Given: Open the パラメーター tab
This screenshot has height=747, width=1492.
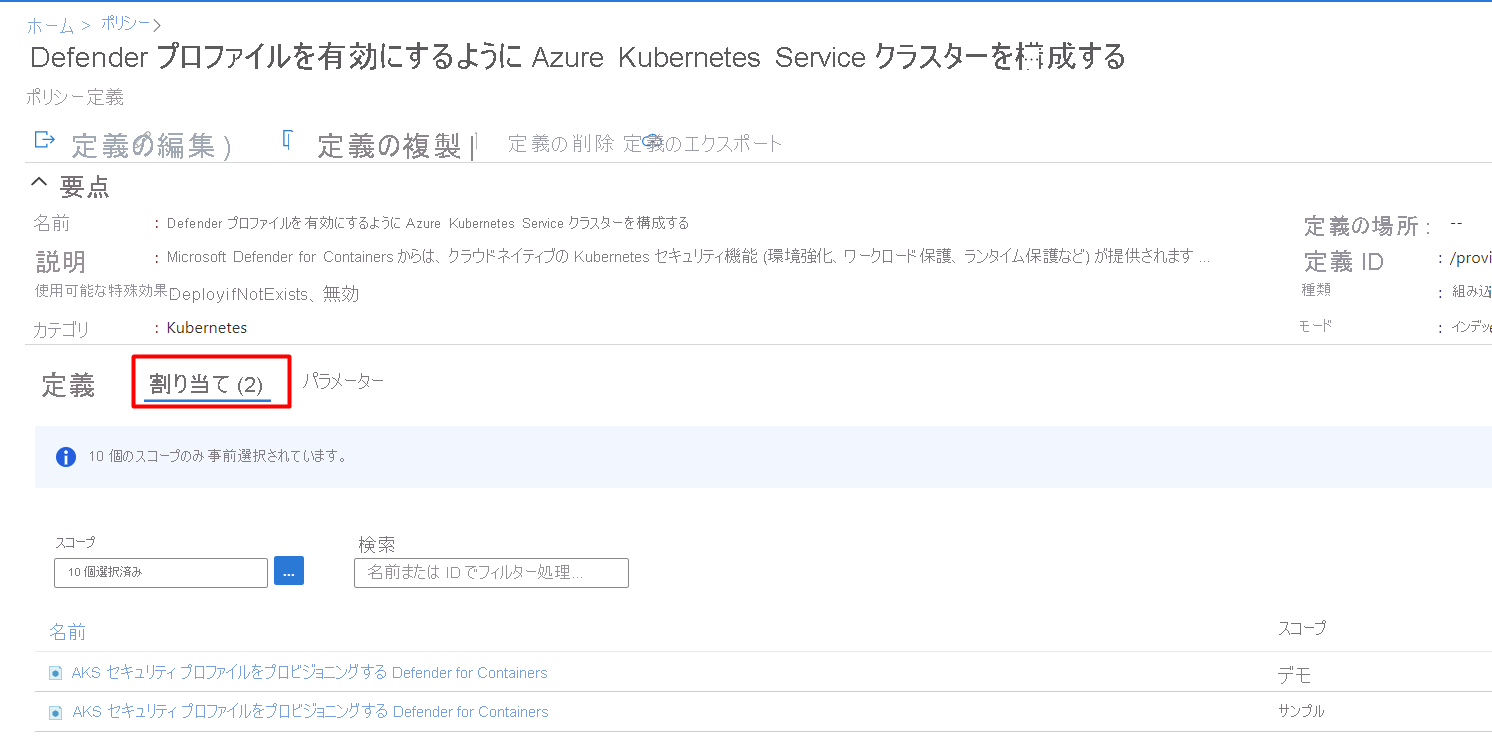Looking at the screenshot, I should click(343, 381).
